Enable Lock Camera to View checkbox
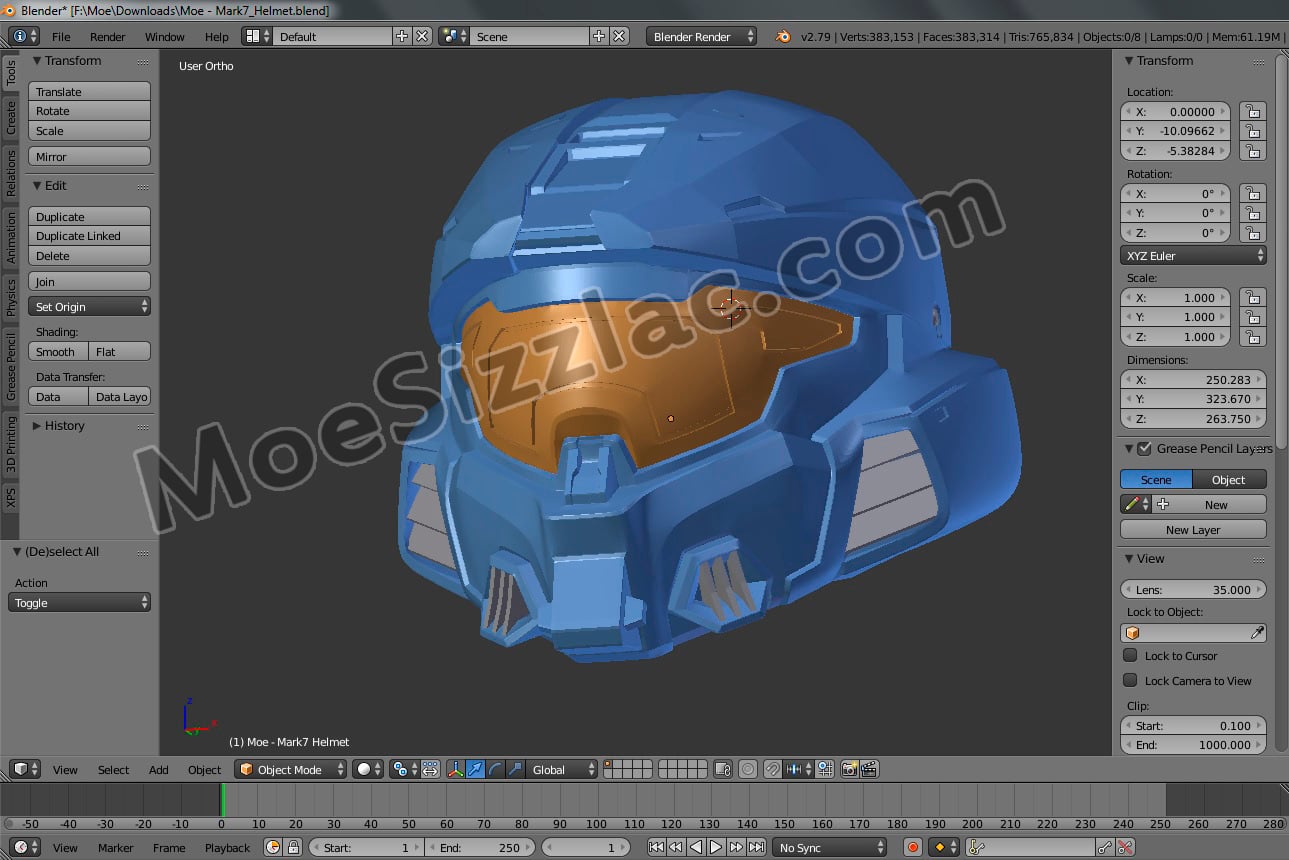The height and width of the screenshot is (860, 1289). coord(1130,680)
